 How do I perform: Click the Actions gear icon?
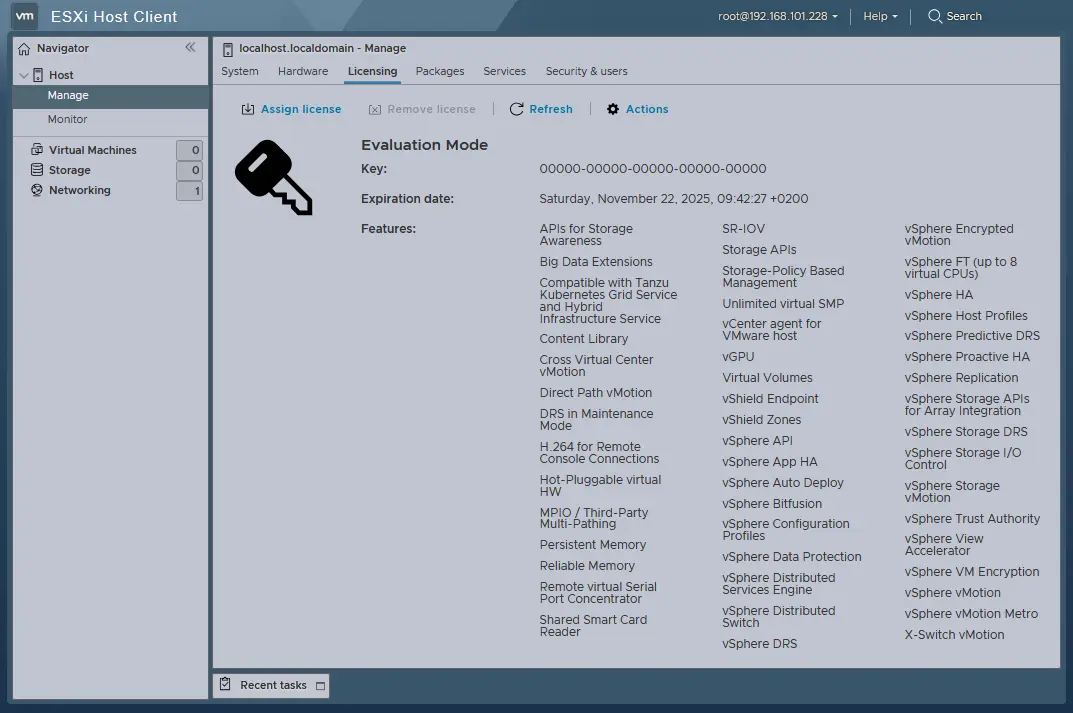613,109
